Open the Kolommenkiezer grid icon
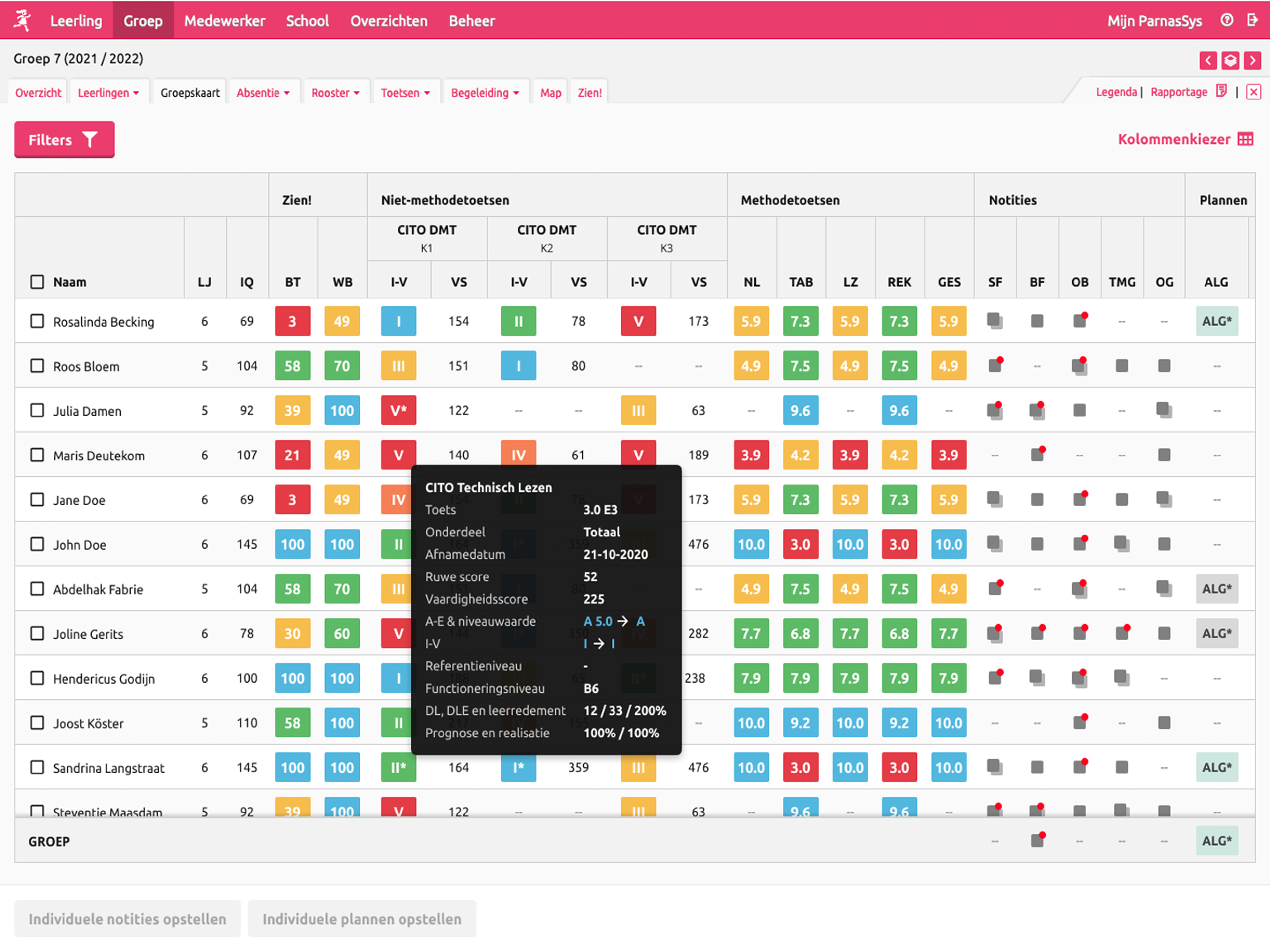 coord(1245,139)
